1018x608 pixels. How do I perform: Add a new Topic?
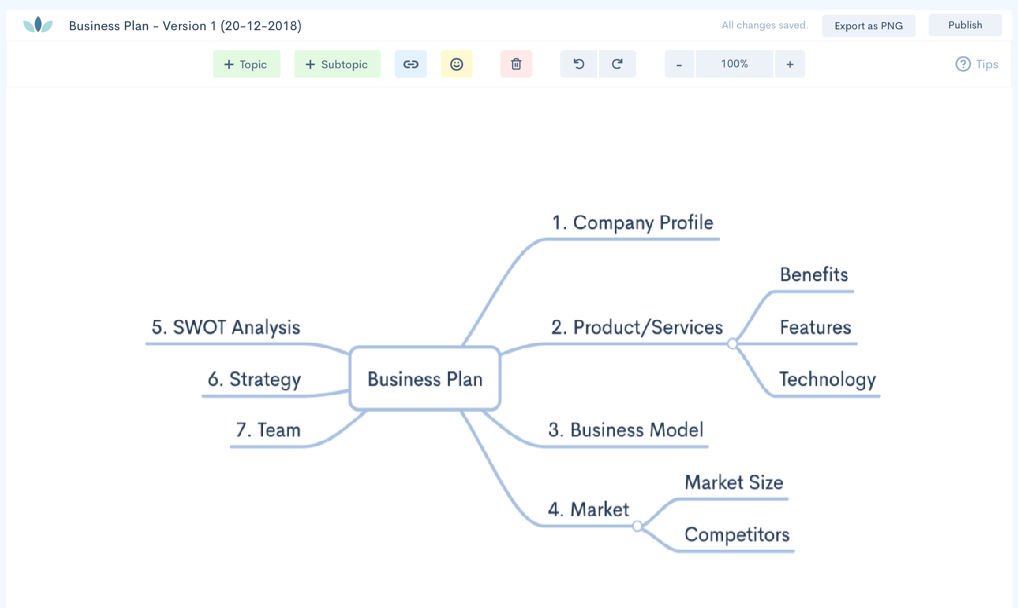coord(246,63)
